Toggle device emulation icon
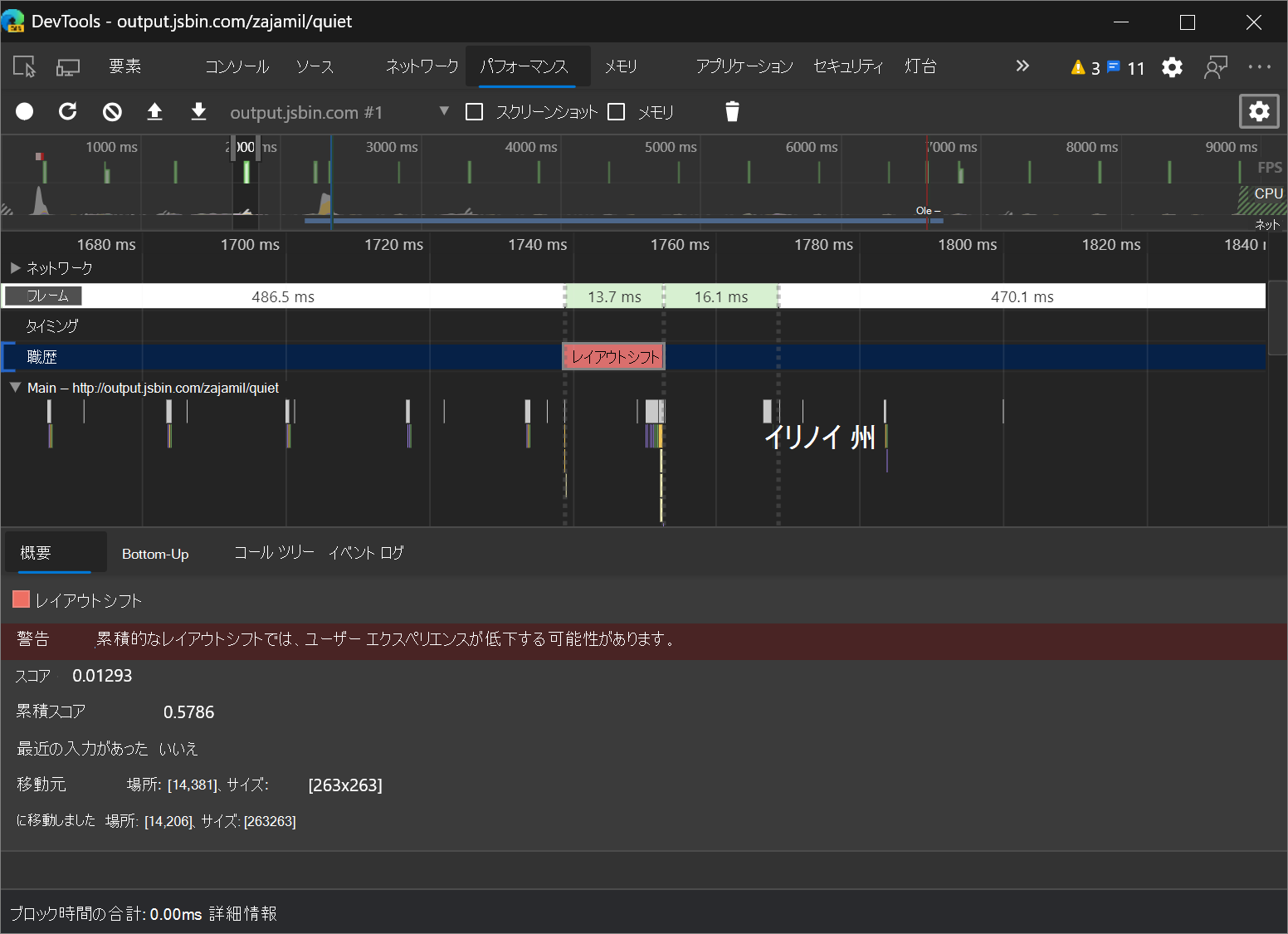 pyautogui.click(x=68, y=66)
